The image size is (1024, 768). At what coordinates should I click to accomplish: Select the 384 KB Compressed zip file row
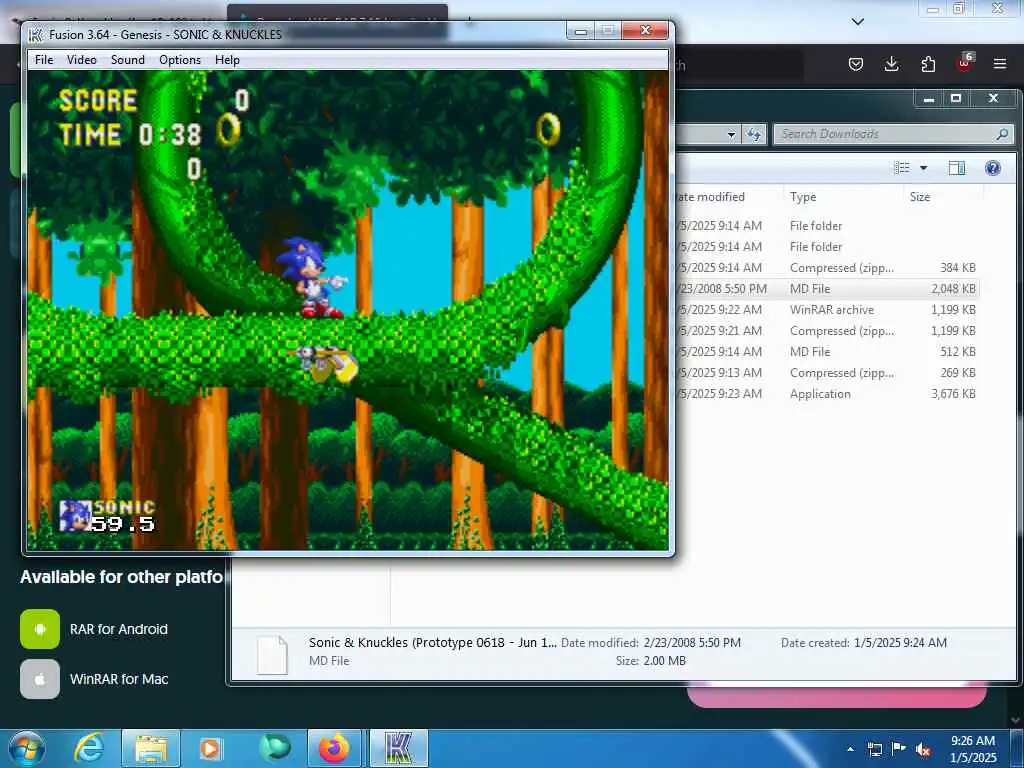click(827, 268)
